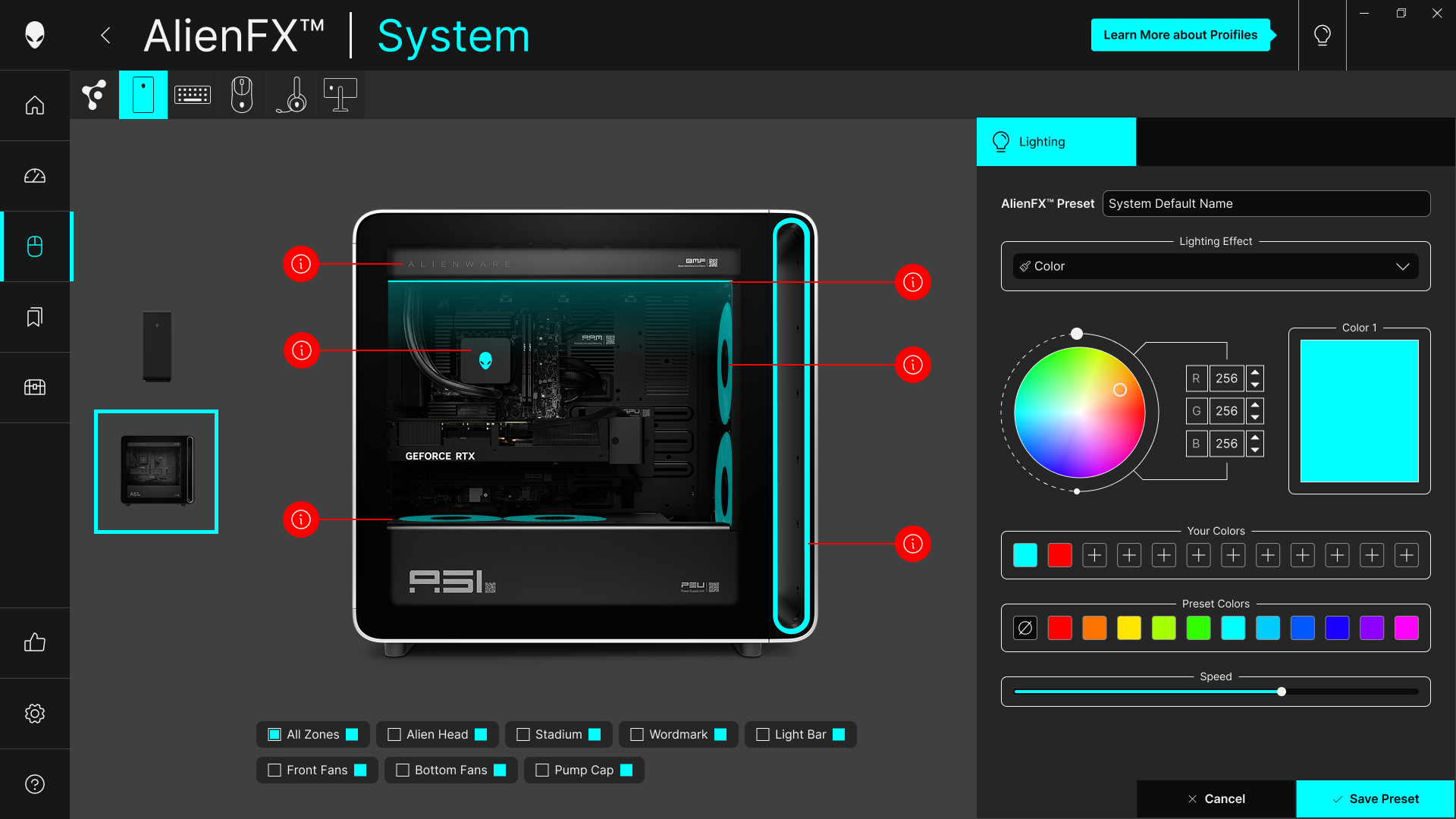Viewport: 1456px width, 819px height.
Task: Increase the B value with up arrow
Action: pos(1255,438)
